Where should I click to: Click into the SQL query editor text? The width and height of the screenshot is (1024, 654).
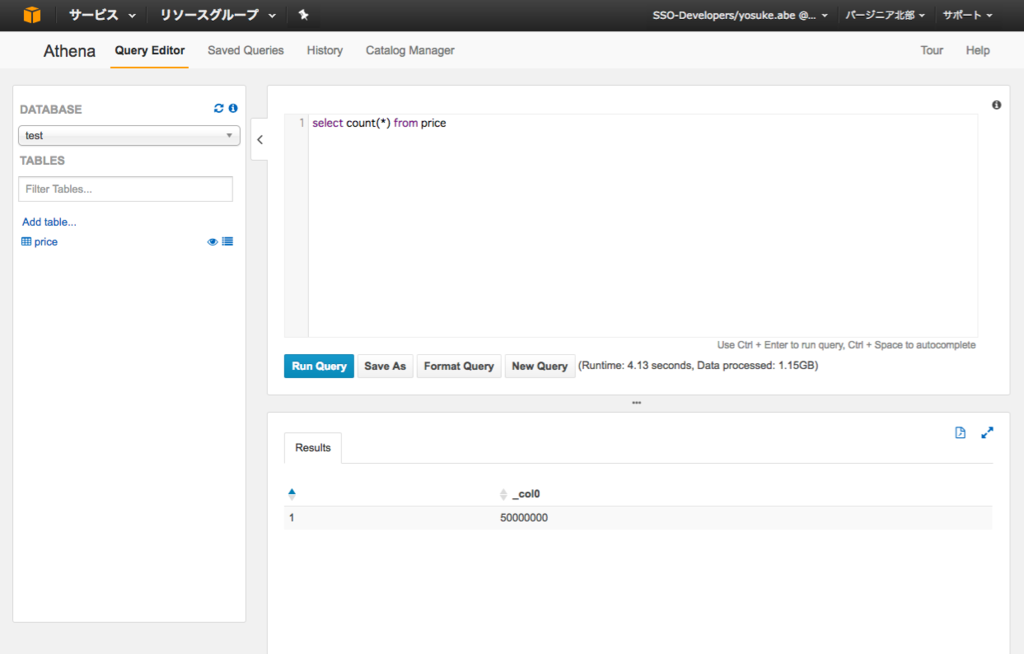(x=379, y=123)
